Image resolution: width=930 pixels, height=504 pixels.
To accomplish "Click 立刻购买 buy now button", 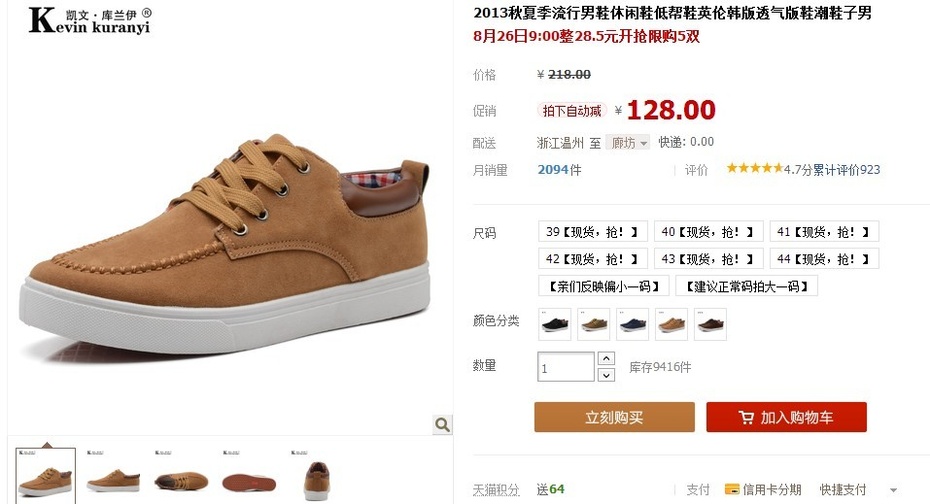I will [614, 417].
